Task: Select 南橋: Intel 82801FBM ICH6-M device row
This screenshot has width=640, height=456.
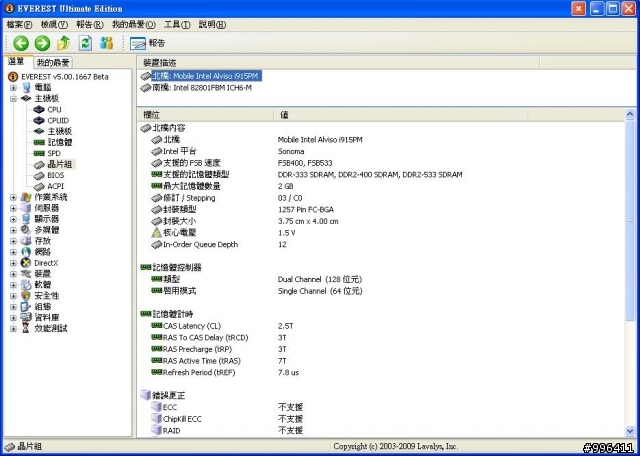Action: pyautogui.click(x=202, y=87)
